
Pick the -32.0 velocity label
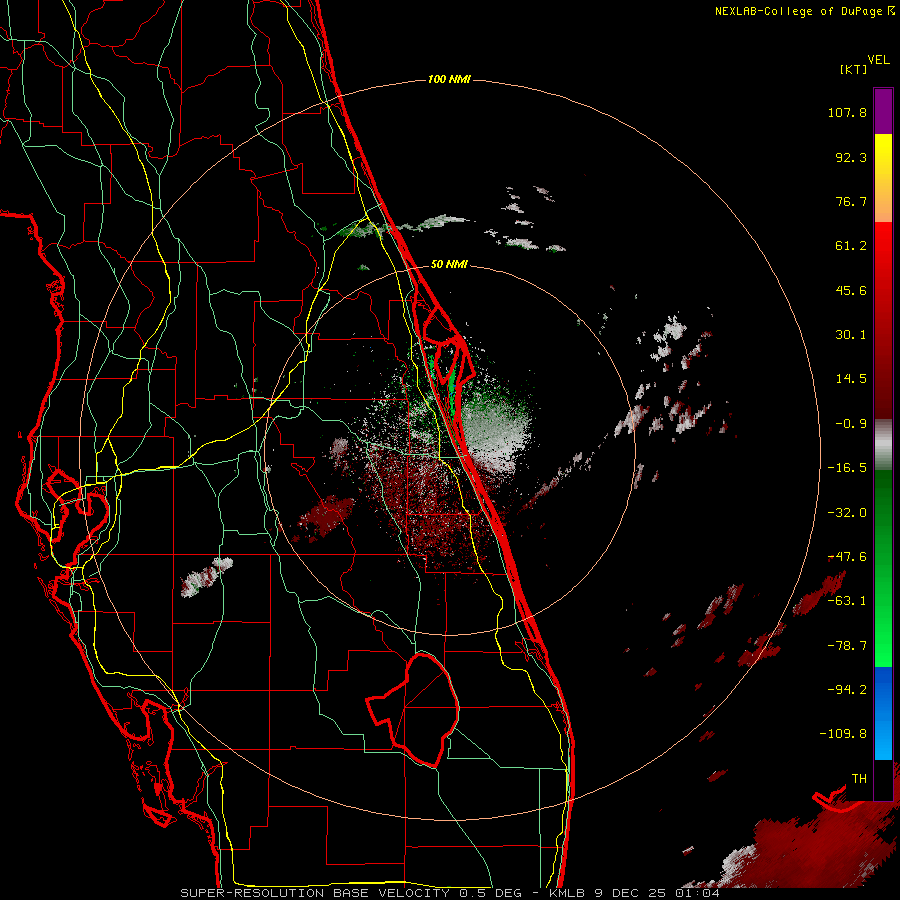pos(847,513)
